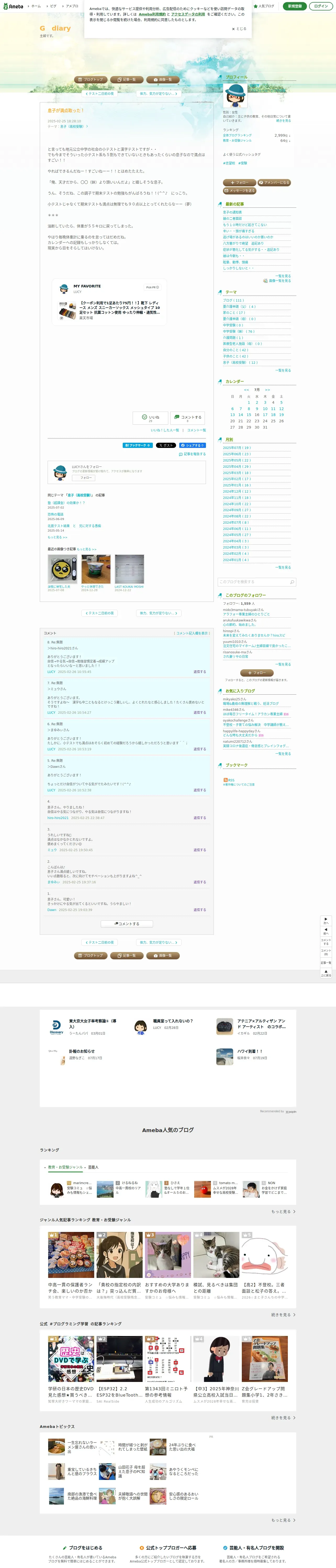336x1568 pixels.
Task: Click the Facebook シェアする button
Action: [192, 446]
